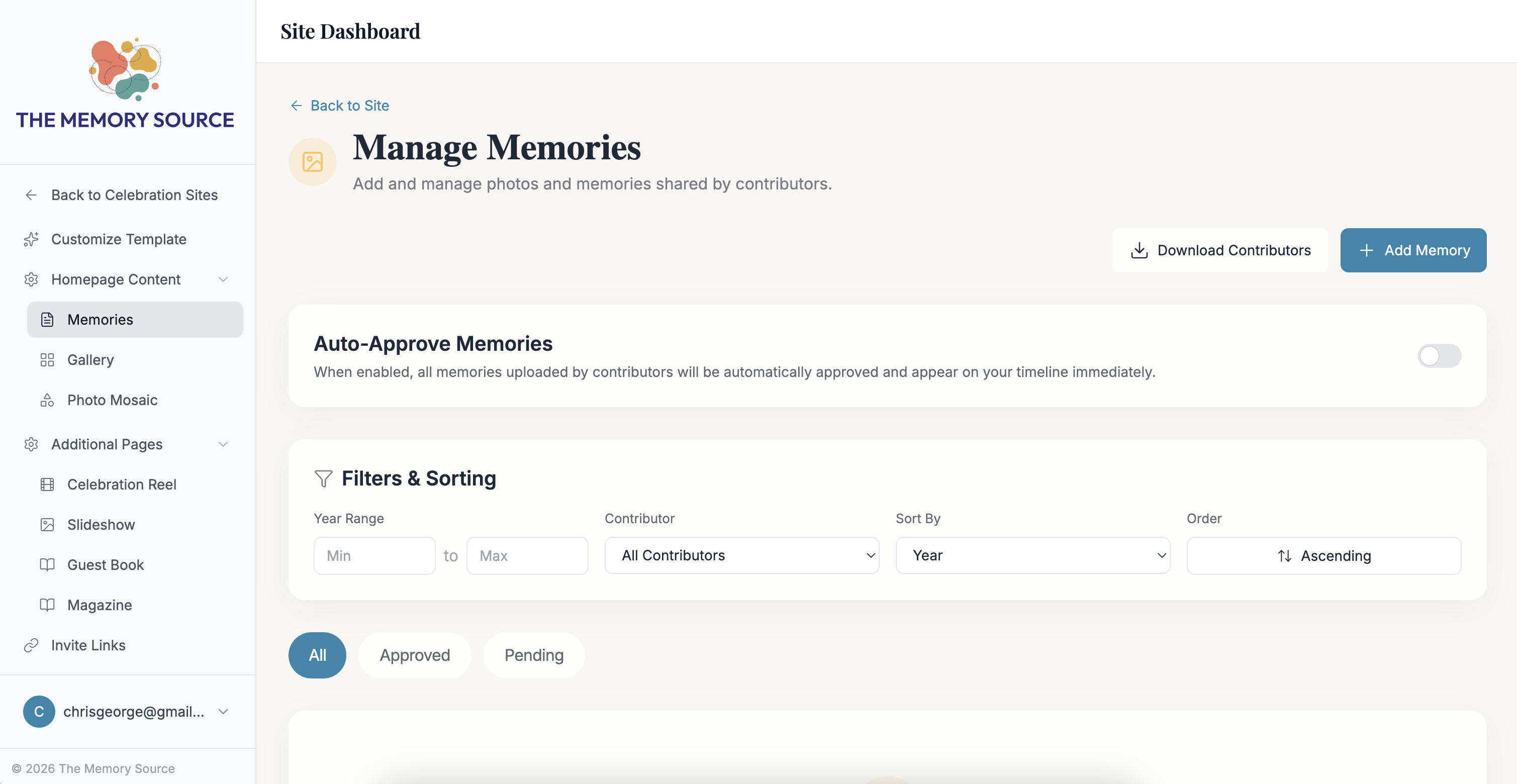The width and height of the screenshot is (1517, 784).
Task: Enable the Auto-Approve Memories switch
Action: (1439, 356)
